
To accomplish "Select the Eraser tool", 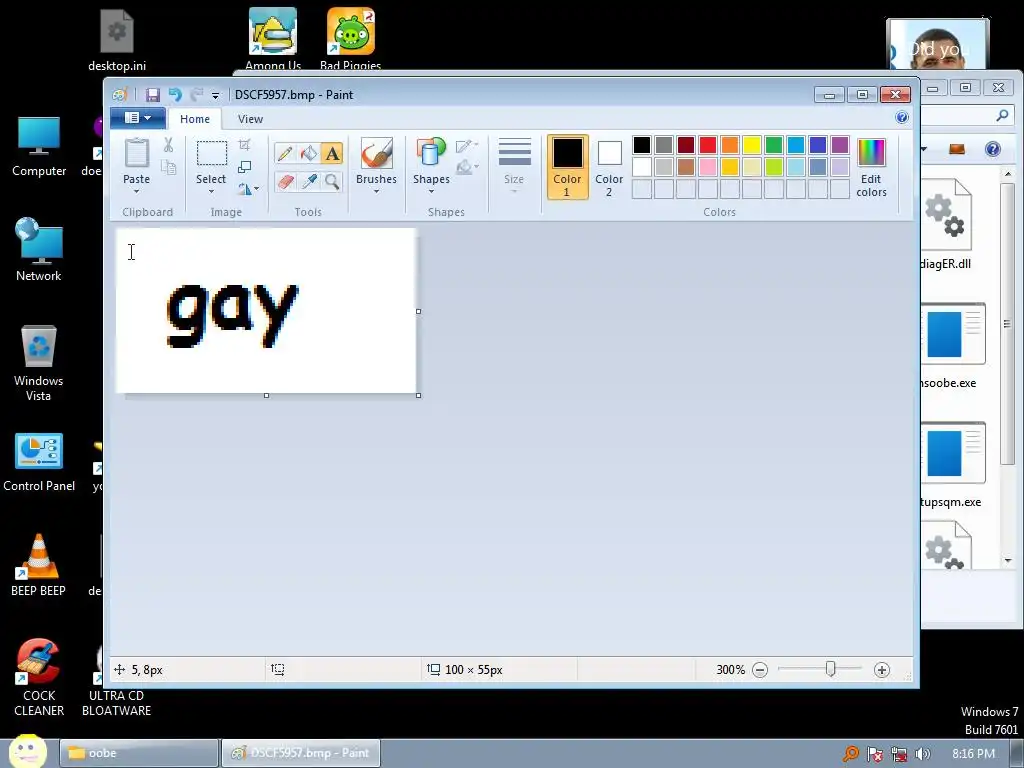I will 285,182.
